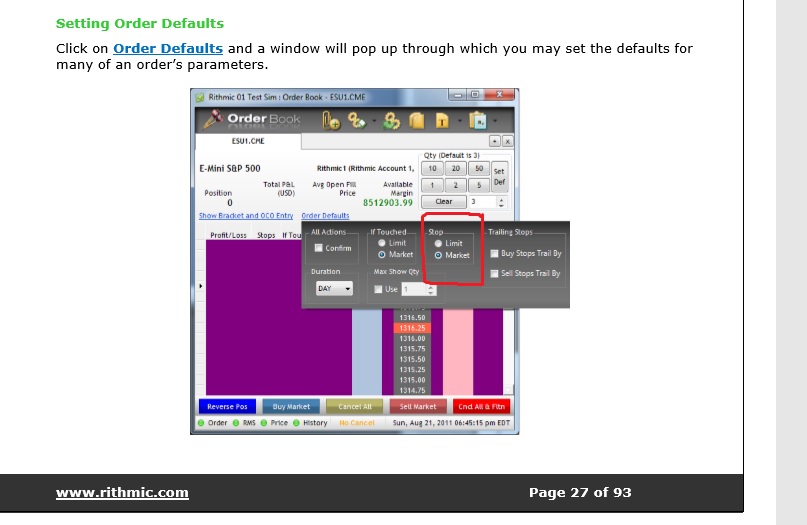This screenshot has width=807, height=525.
Task: Click the green History status indicator
Action: point(296,423)
